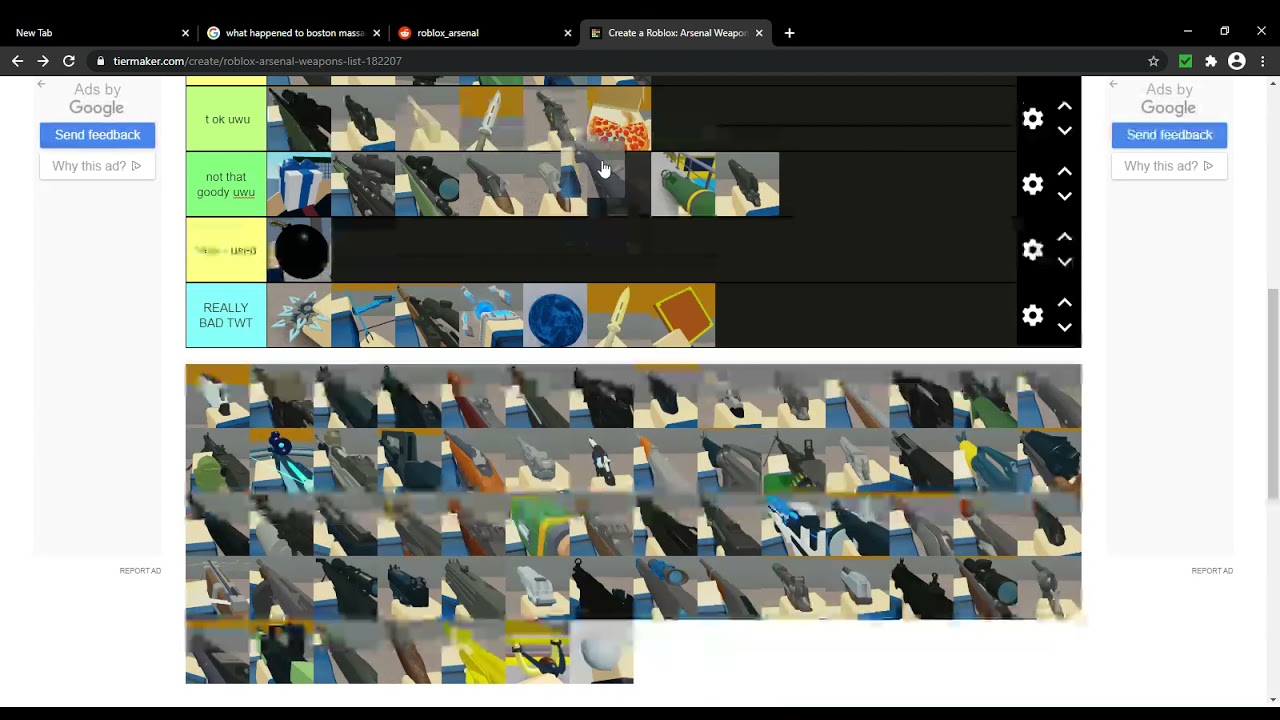Pick the white snowball from the weapon pool

pos(601,652)
